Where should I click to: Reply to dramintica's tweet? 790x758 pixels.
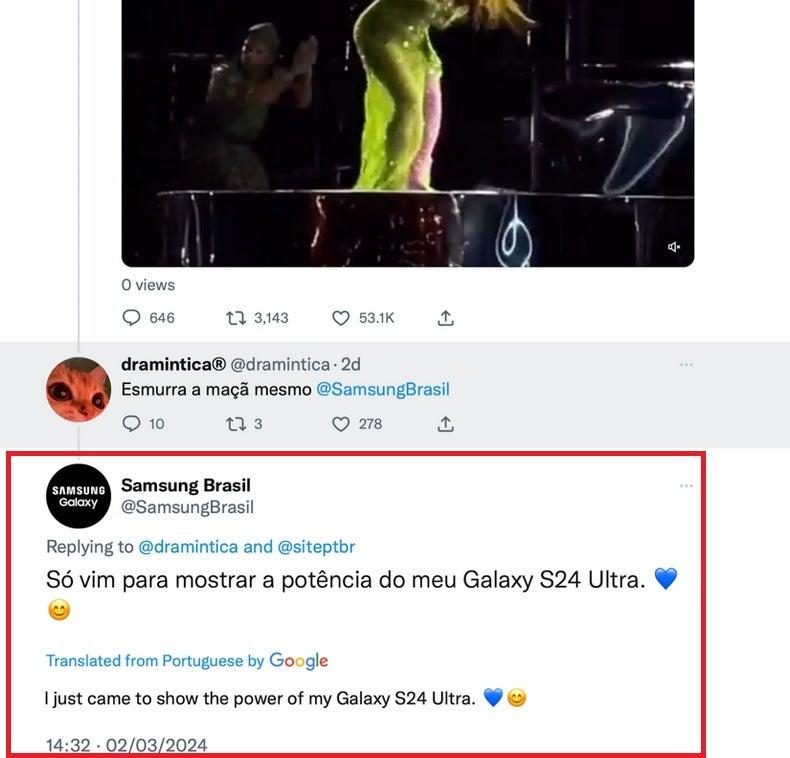pos(132,424)
